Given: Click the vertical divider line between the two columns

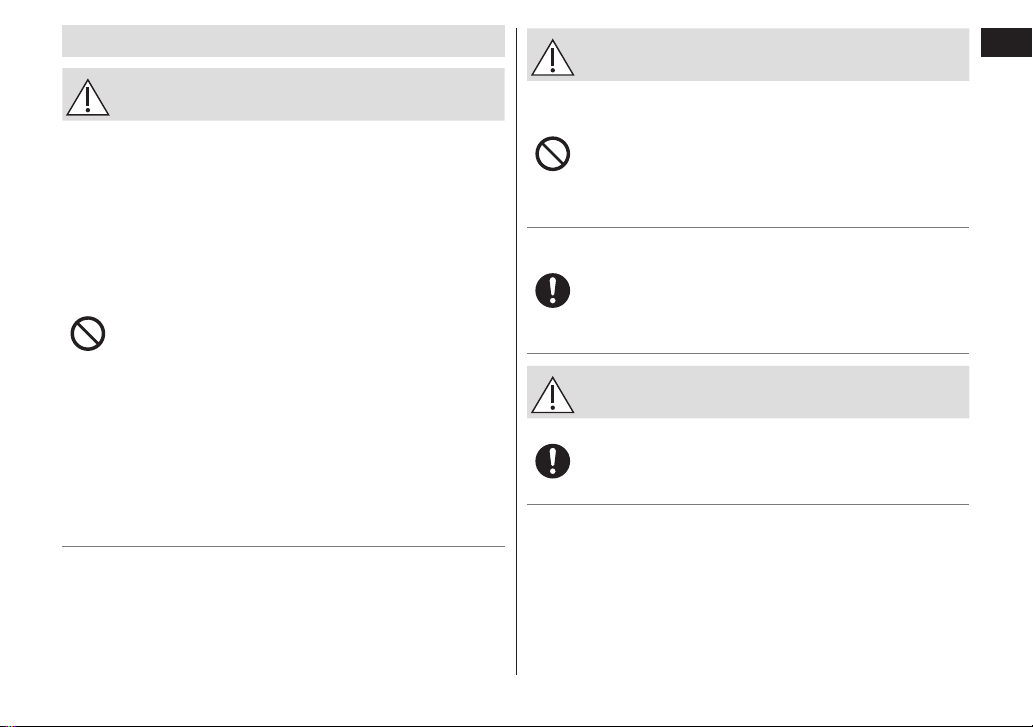Looking at the screenshot, I should click(x=516, y=351).
